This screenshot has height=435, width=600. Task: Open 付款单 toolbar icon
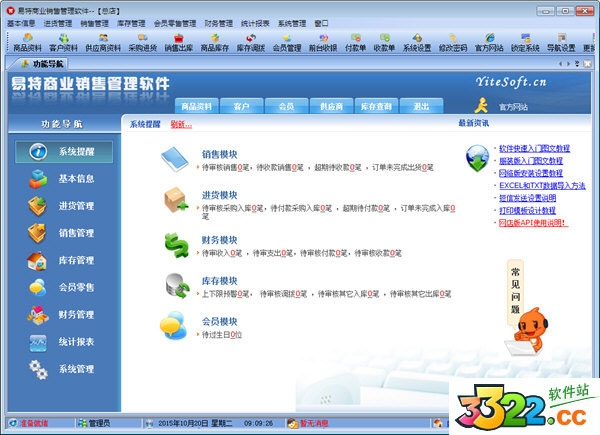[355, 42]
